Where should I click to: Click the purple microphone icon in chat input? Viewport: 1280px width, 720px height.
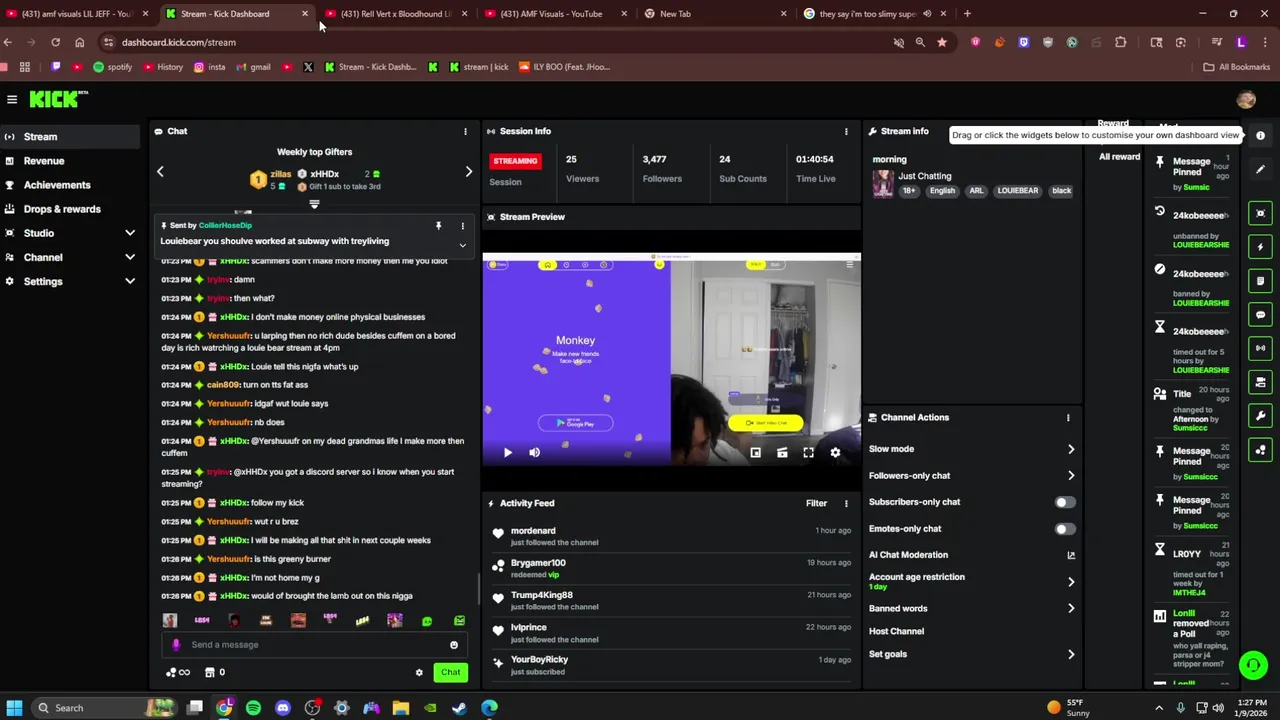pyautogui.click(x=176, y=645)
